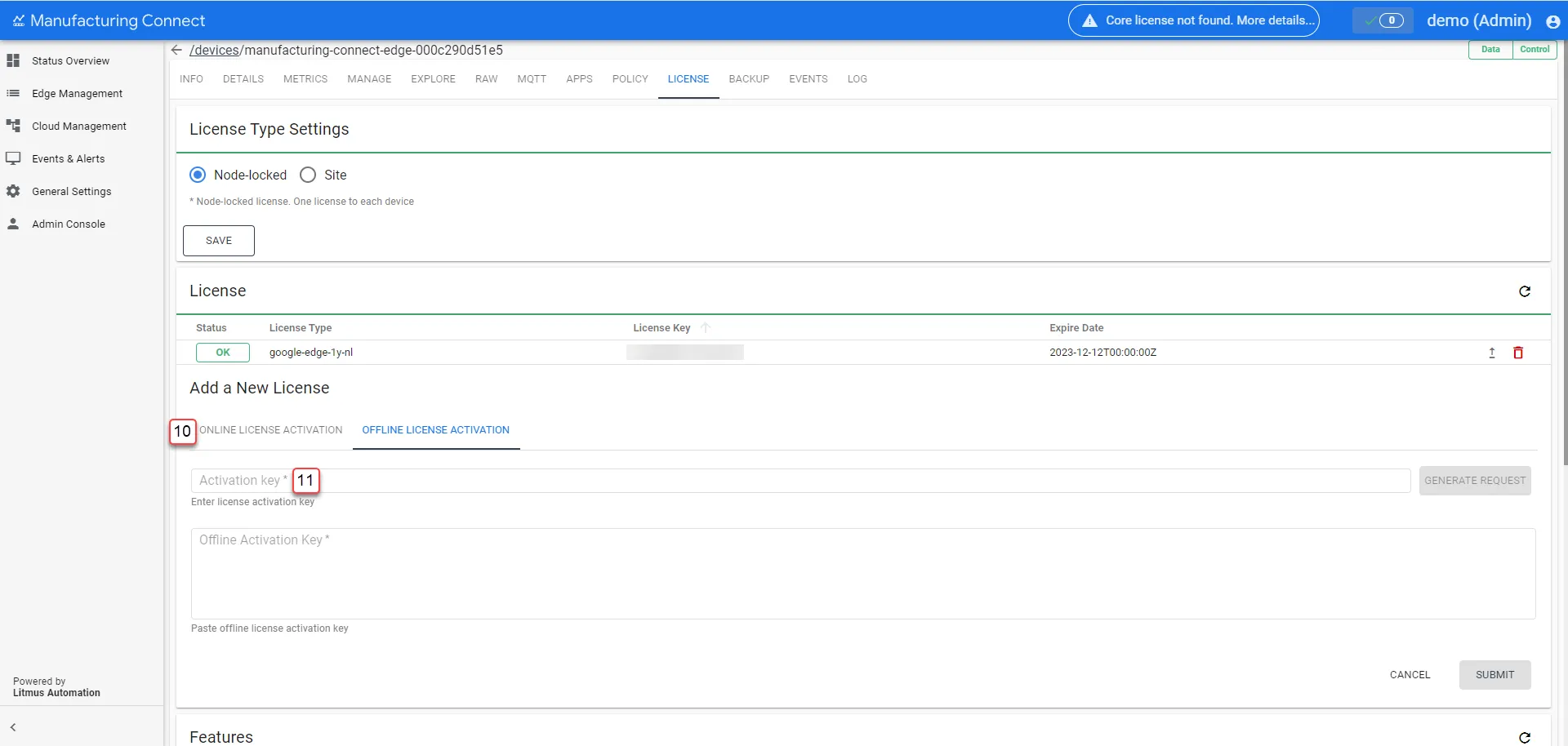Open the Cloud Management sidebar item
The height and width of the screenshot is (746, 1568).
pos(78,127)
